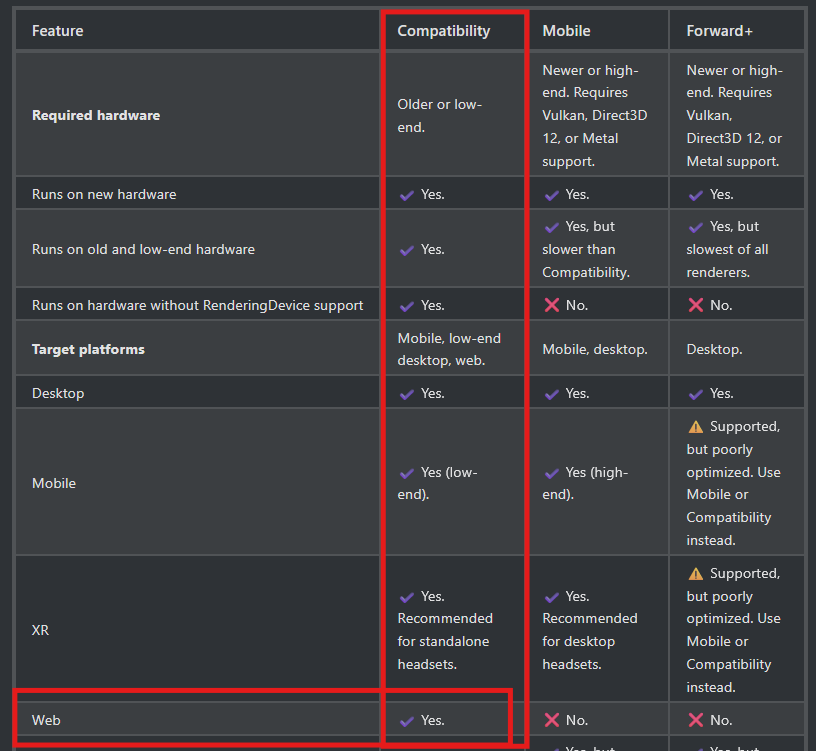
Task: Click the Required hardware row label
Action: pos(96,115)
